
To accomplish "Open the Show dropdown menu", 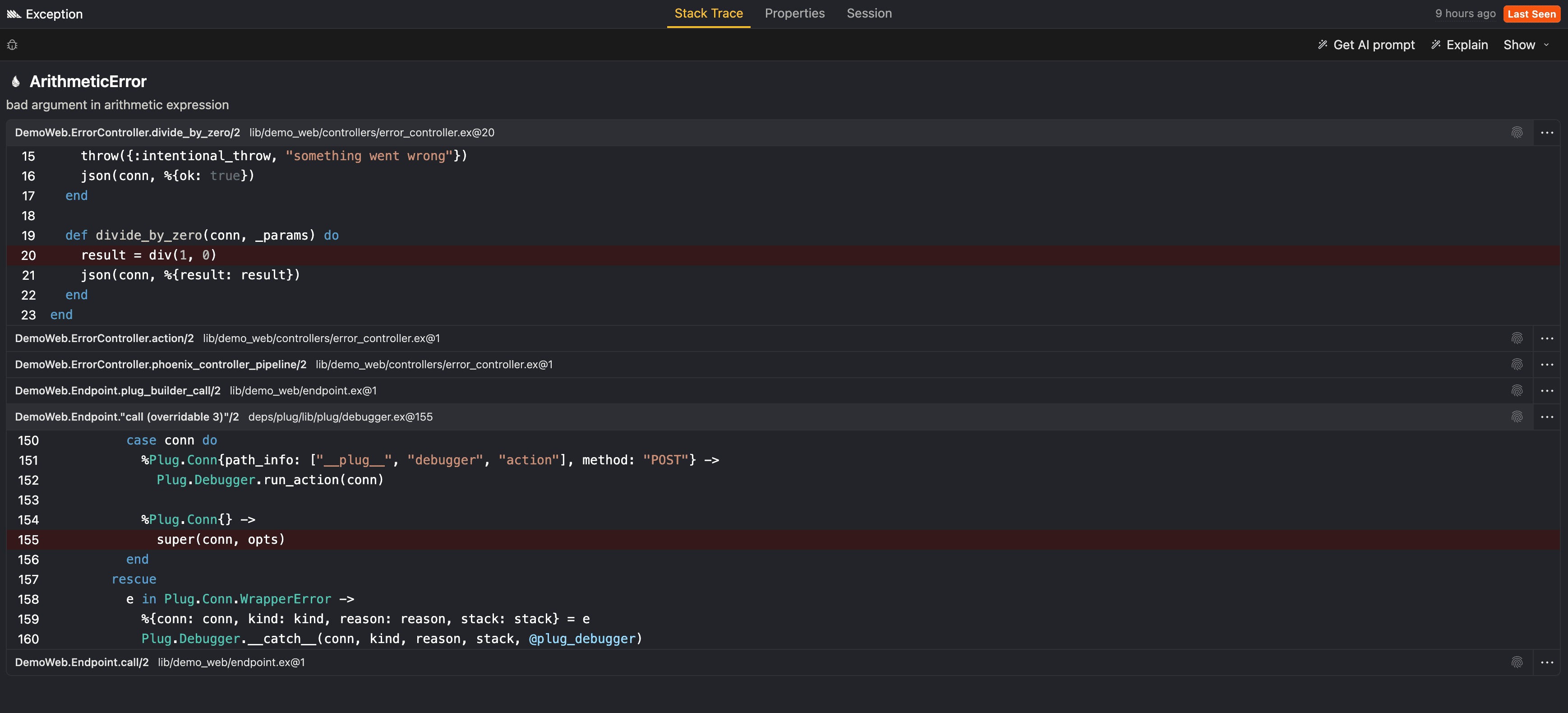I will point(1526,44).
